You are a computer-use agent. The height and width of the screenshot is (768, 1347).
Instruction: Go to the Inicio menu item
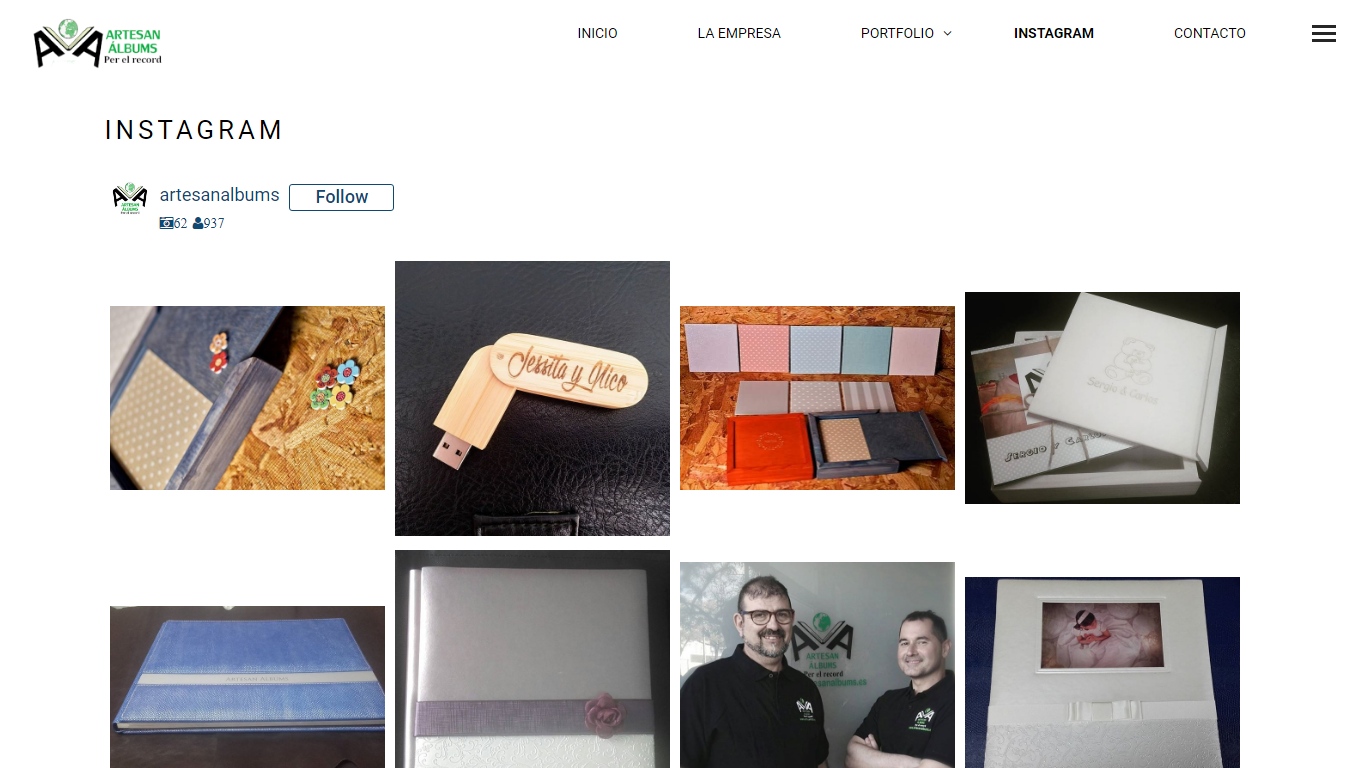coord(597,33)
